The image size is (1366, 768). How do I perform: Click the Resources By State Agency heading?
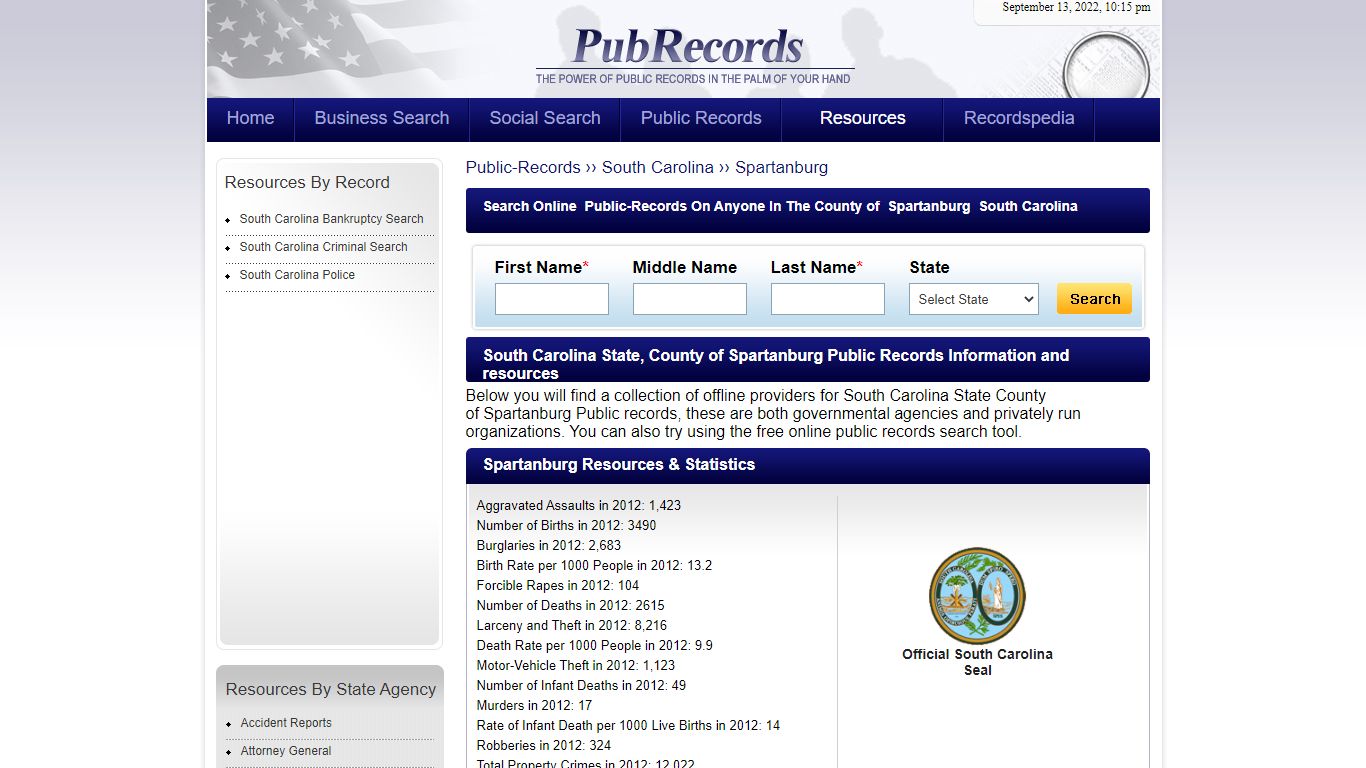(331, 689)
